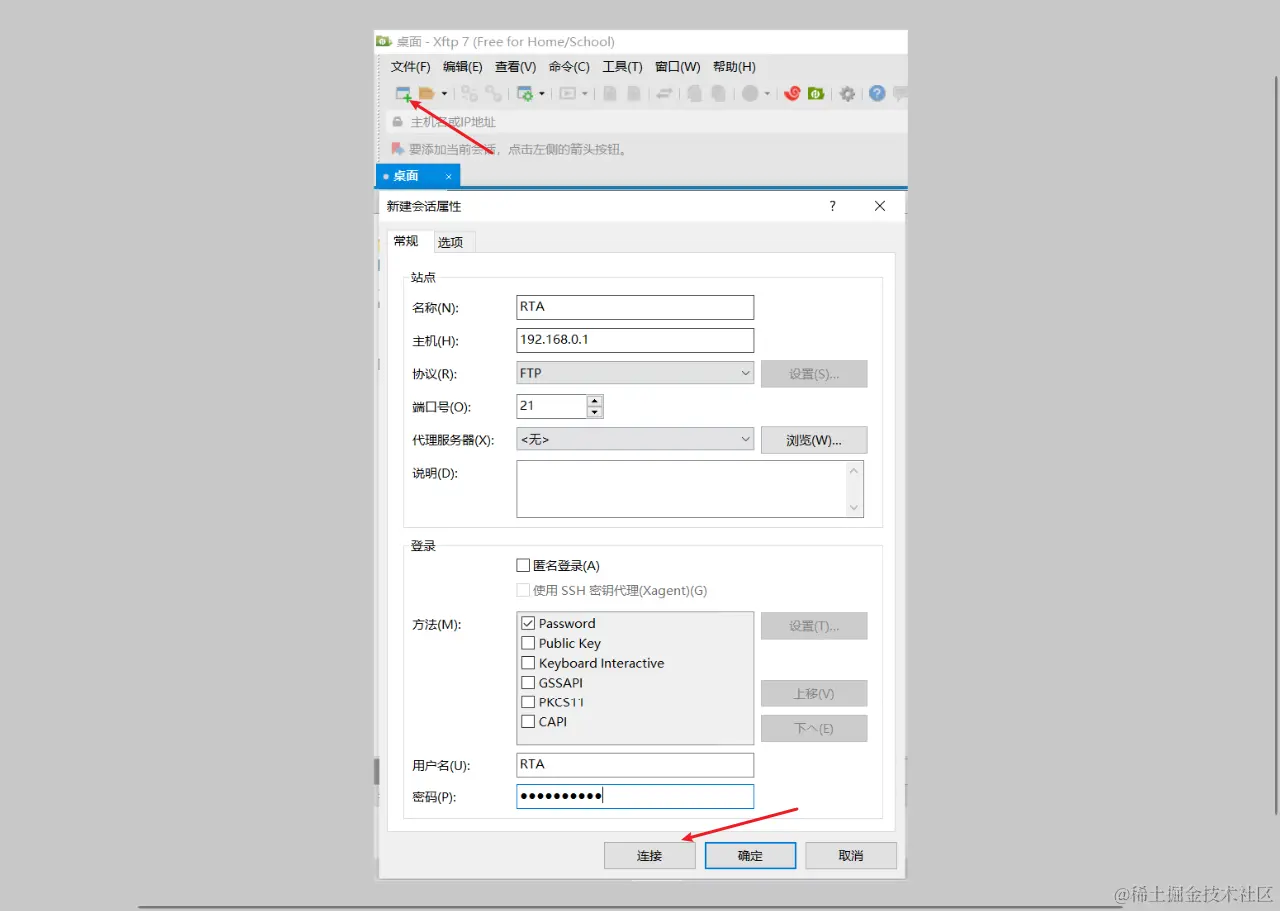The width and height of the screenshot is (1280, 911).
Task: Click the 名称(N) name field containing RTA
Action: click(x=635, y=307)
